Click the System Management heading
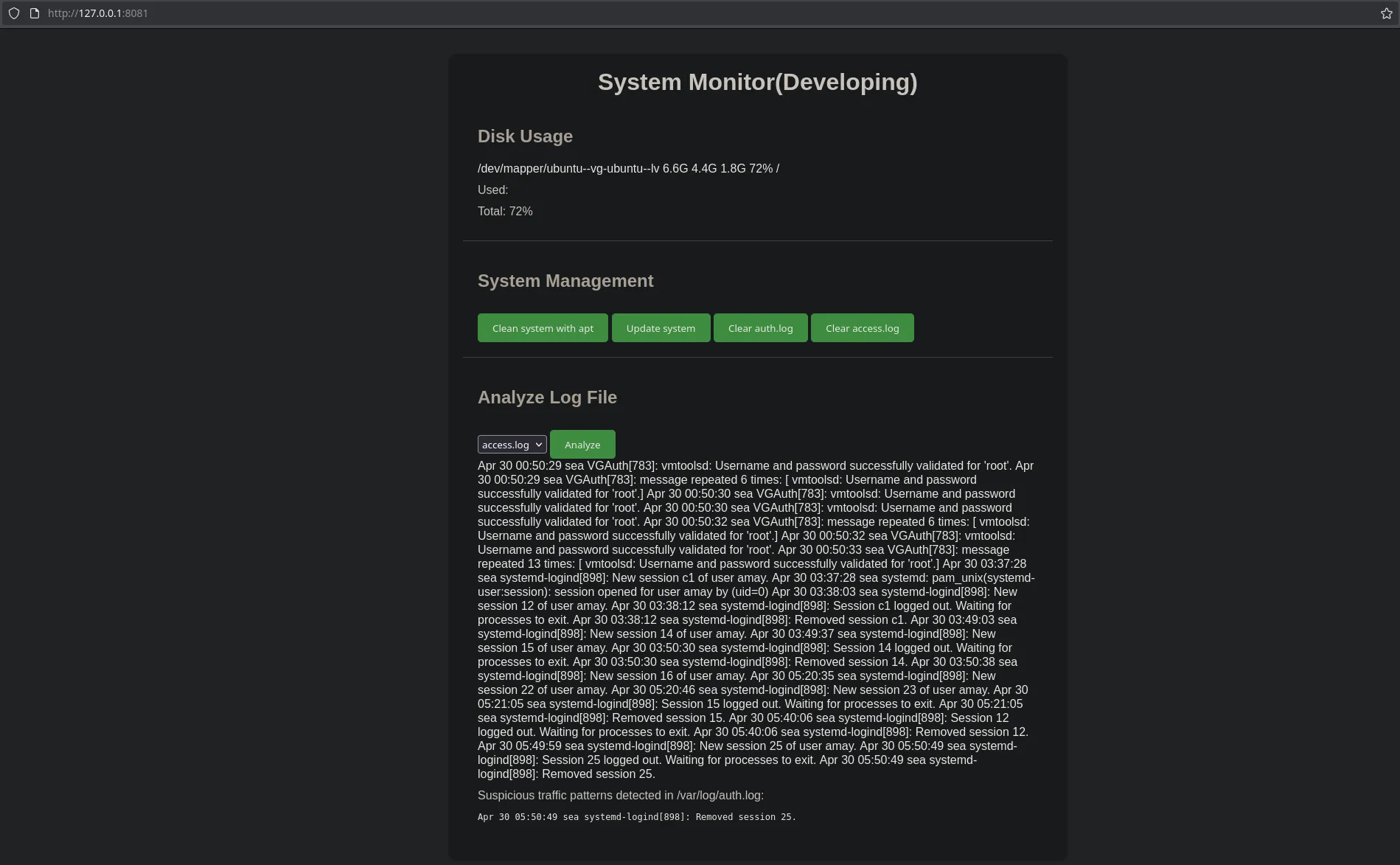 click(x=565, y=281)
